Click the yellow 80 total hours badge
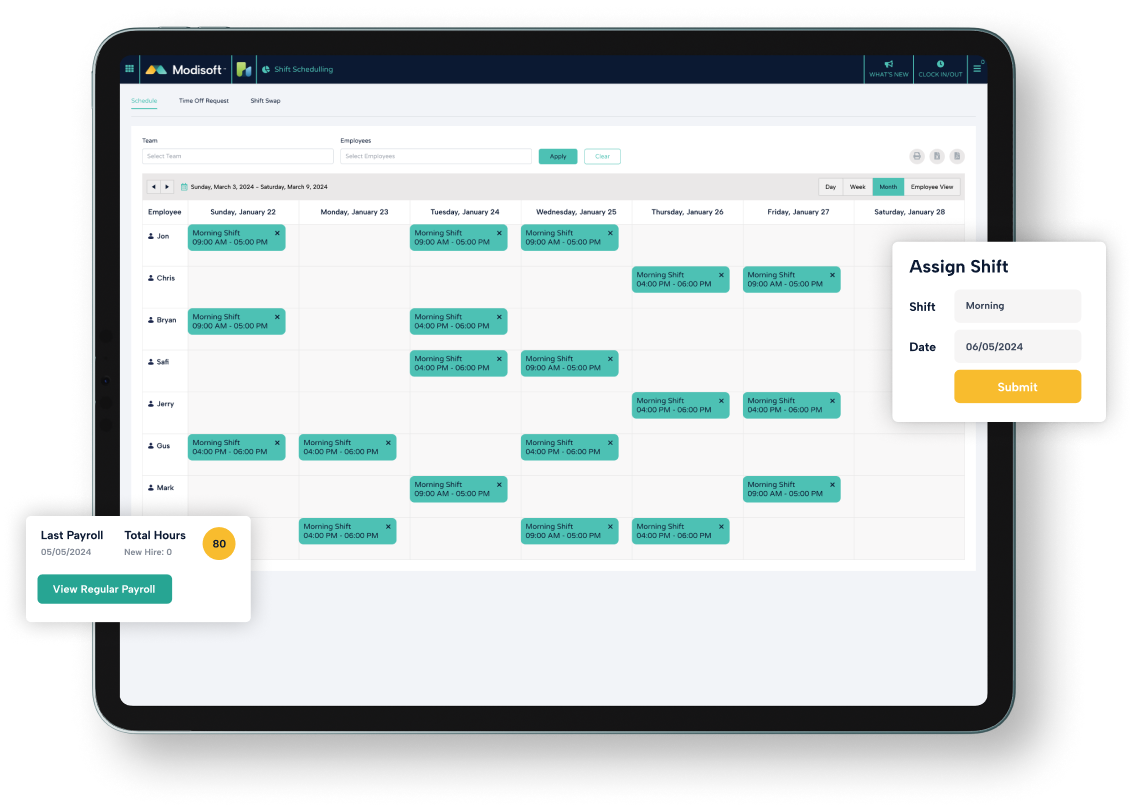The height and width of the screenshot is (810, 1134). pos(219,543)
